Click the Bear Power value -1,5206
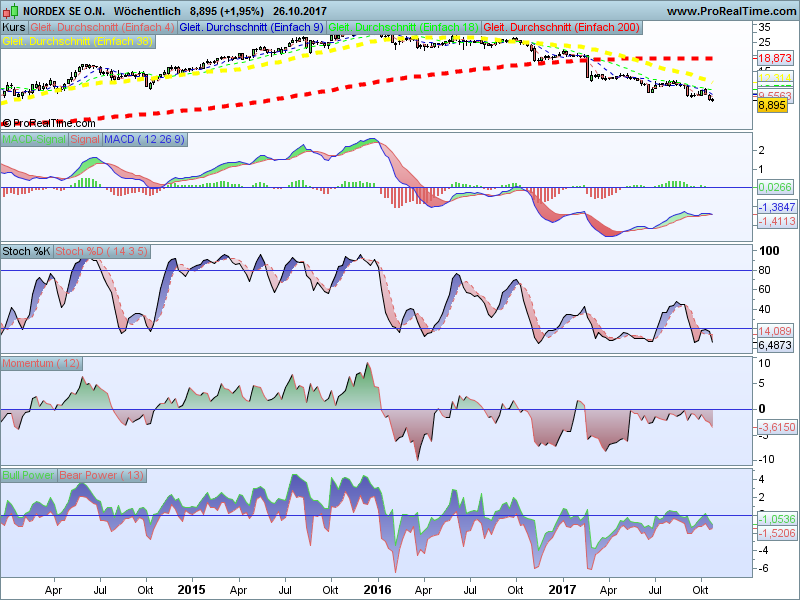 776,533
